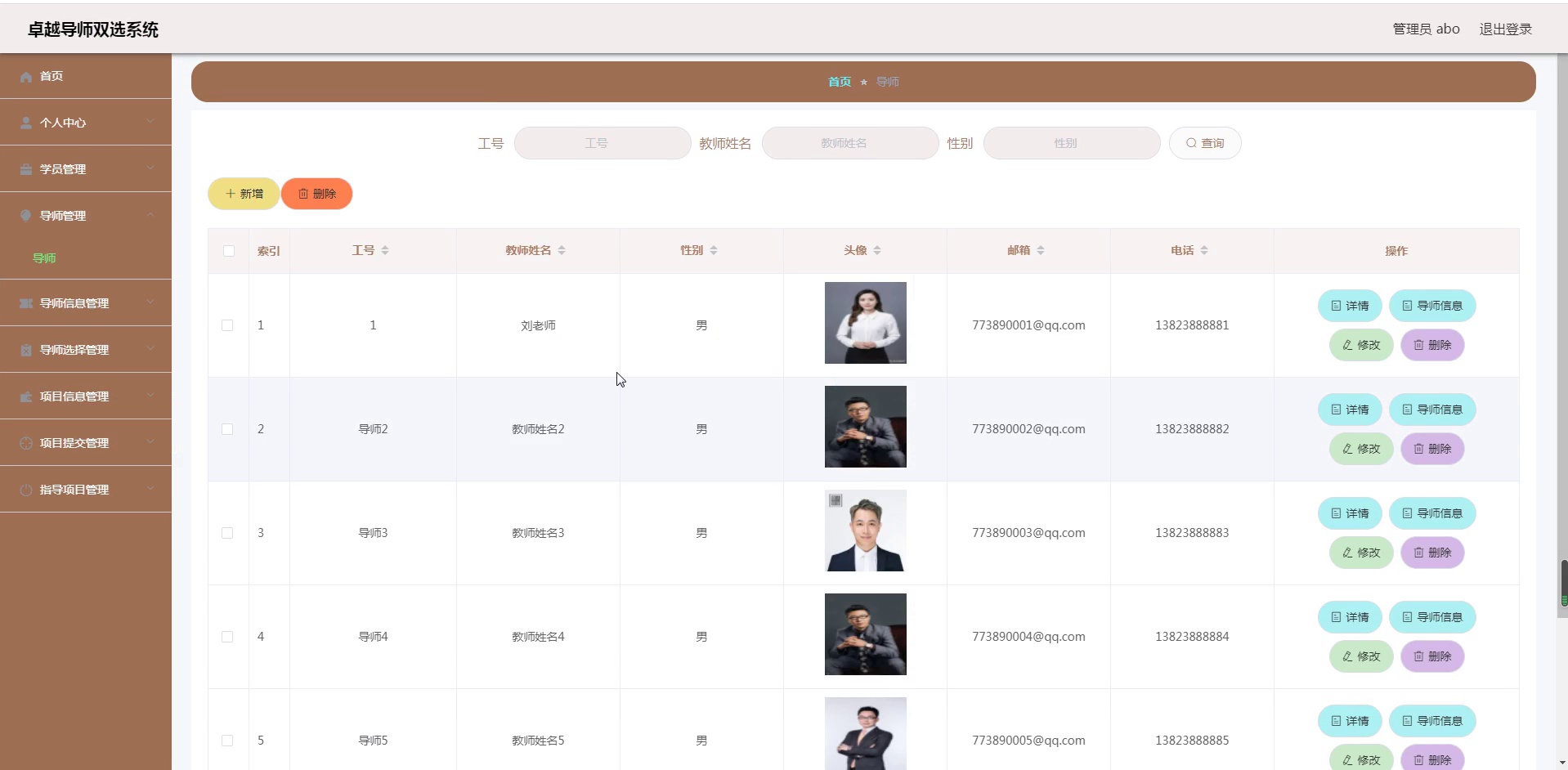Click the 工号 search input field

[x=603, y=143]
